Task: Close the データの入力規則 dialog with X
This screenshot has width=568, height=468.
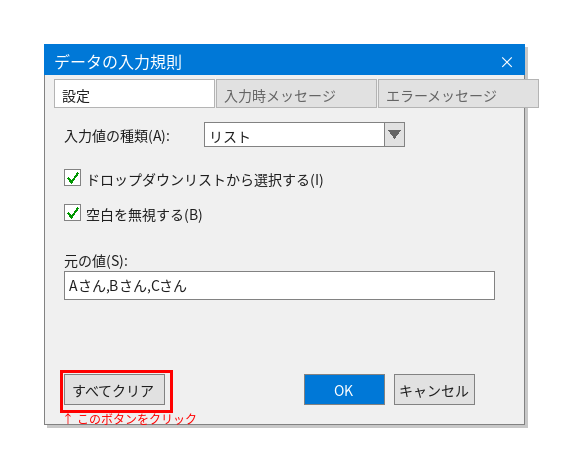Action: (x=506, y=62)
